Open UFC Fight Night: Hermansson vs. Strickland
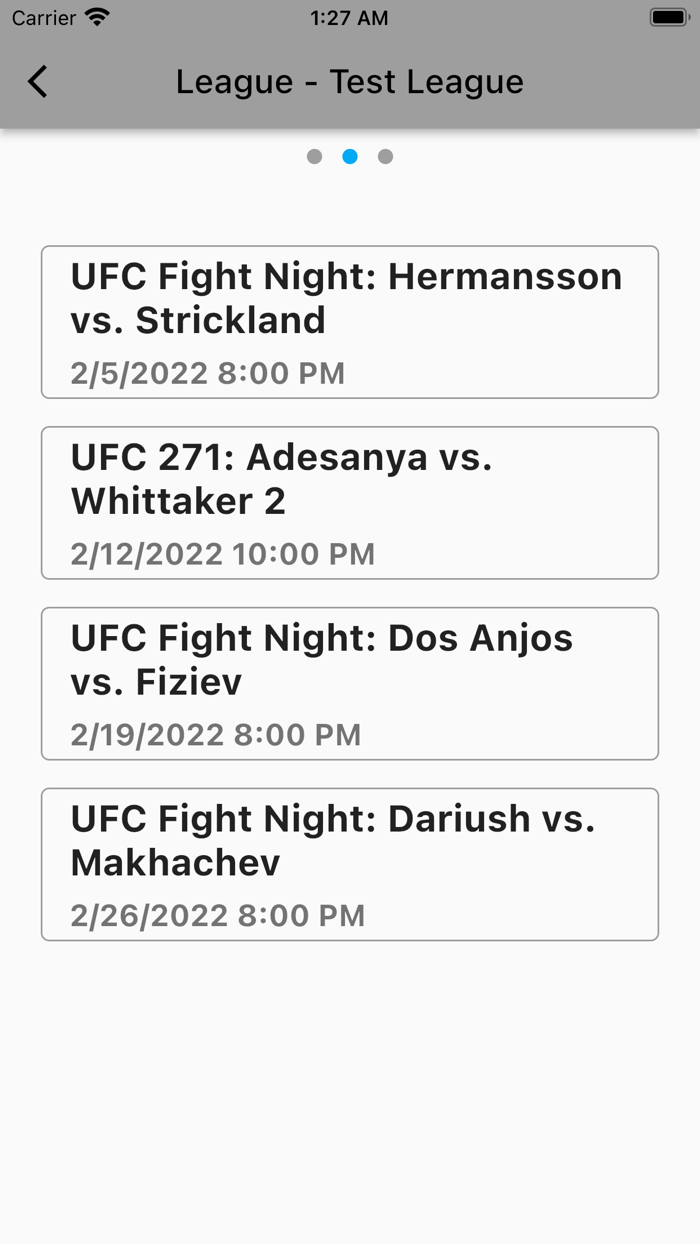 coord(350,322)
